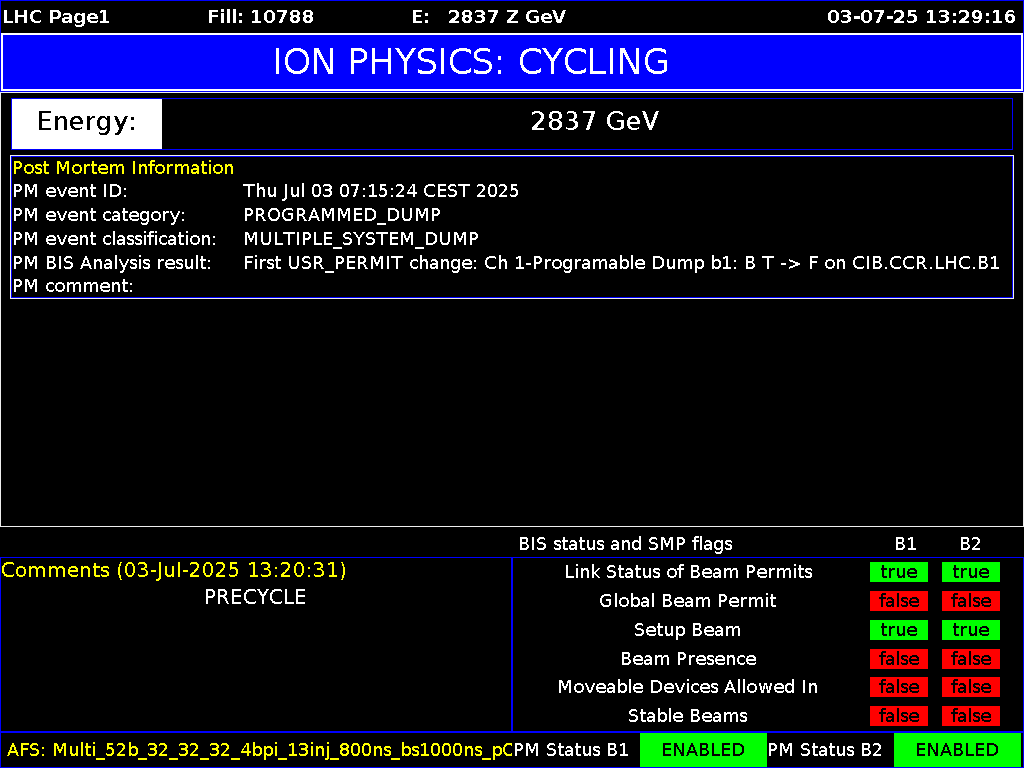Click the B2 Stable Beams false indicator
The width and height of the screenshot is (1024, 768).
tap(970, 716)
